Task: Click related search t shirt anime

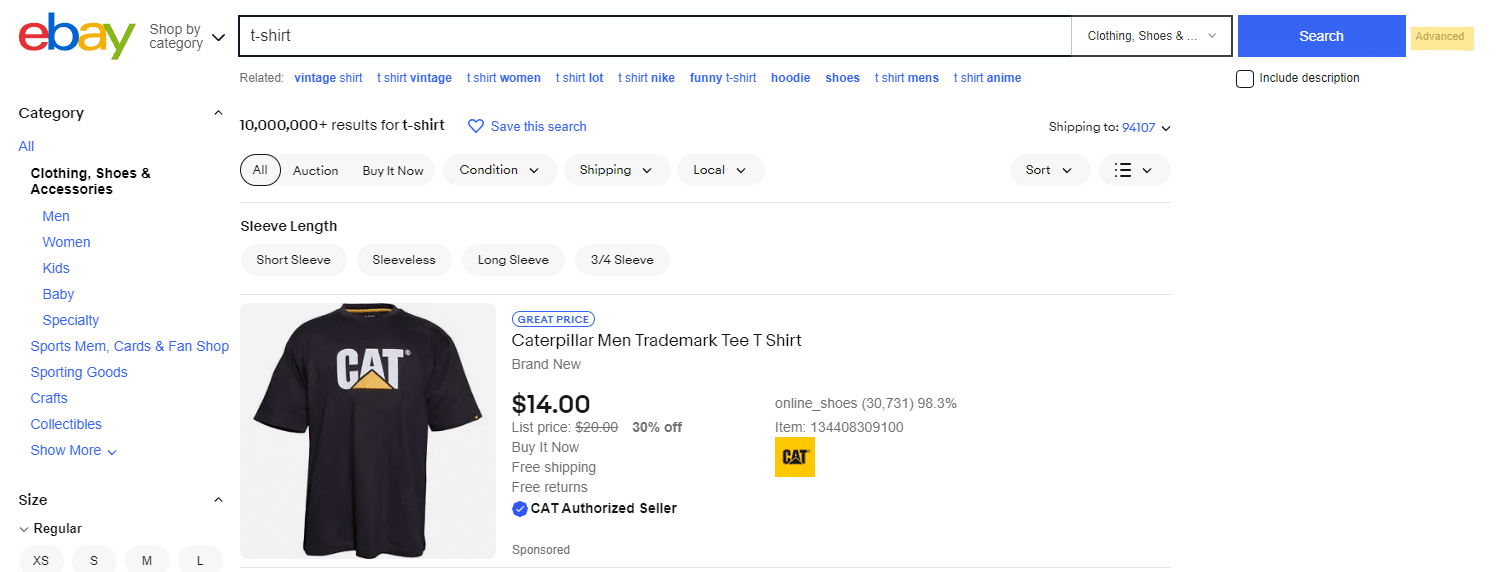Action: point(988,78)
